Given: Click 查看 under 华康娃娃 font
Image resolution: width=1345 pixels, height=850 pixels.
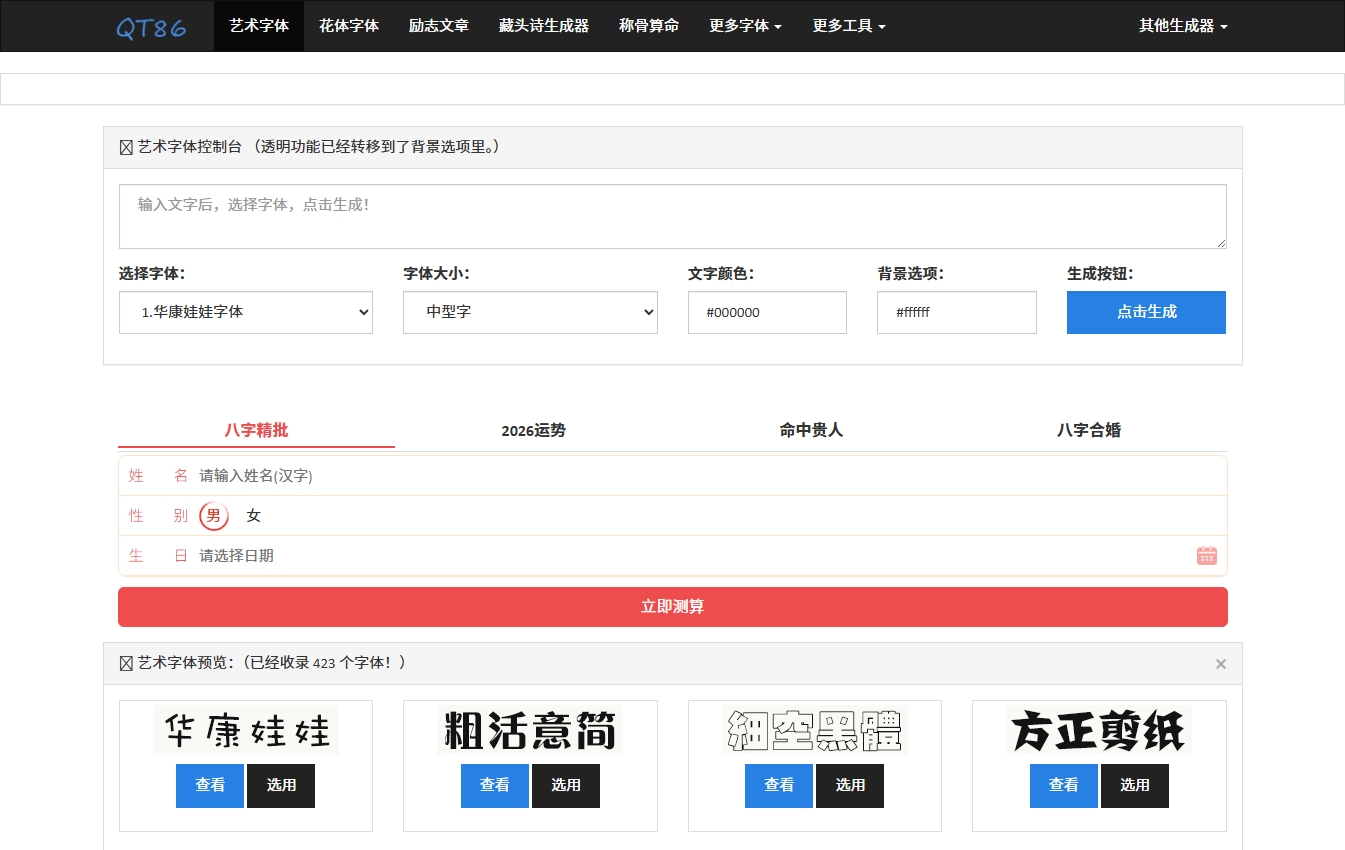Looking at the screenshot, I should 210,786.
